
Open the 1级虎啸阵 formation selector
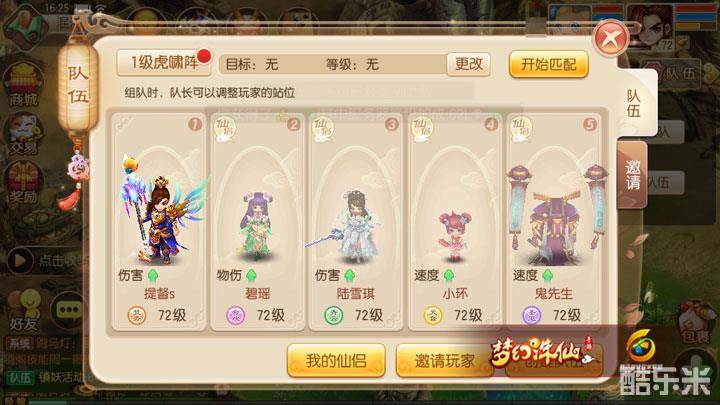(164, 62)
